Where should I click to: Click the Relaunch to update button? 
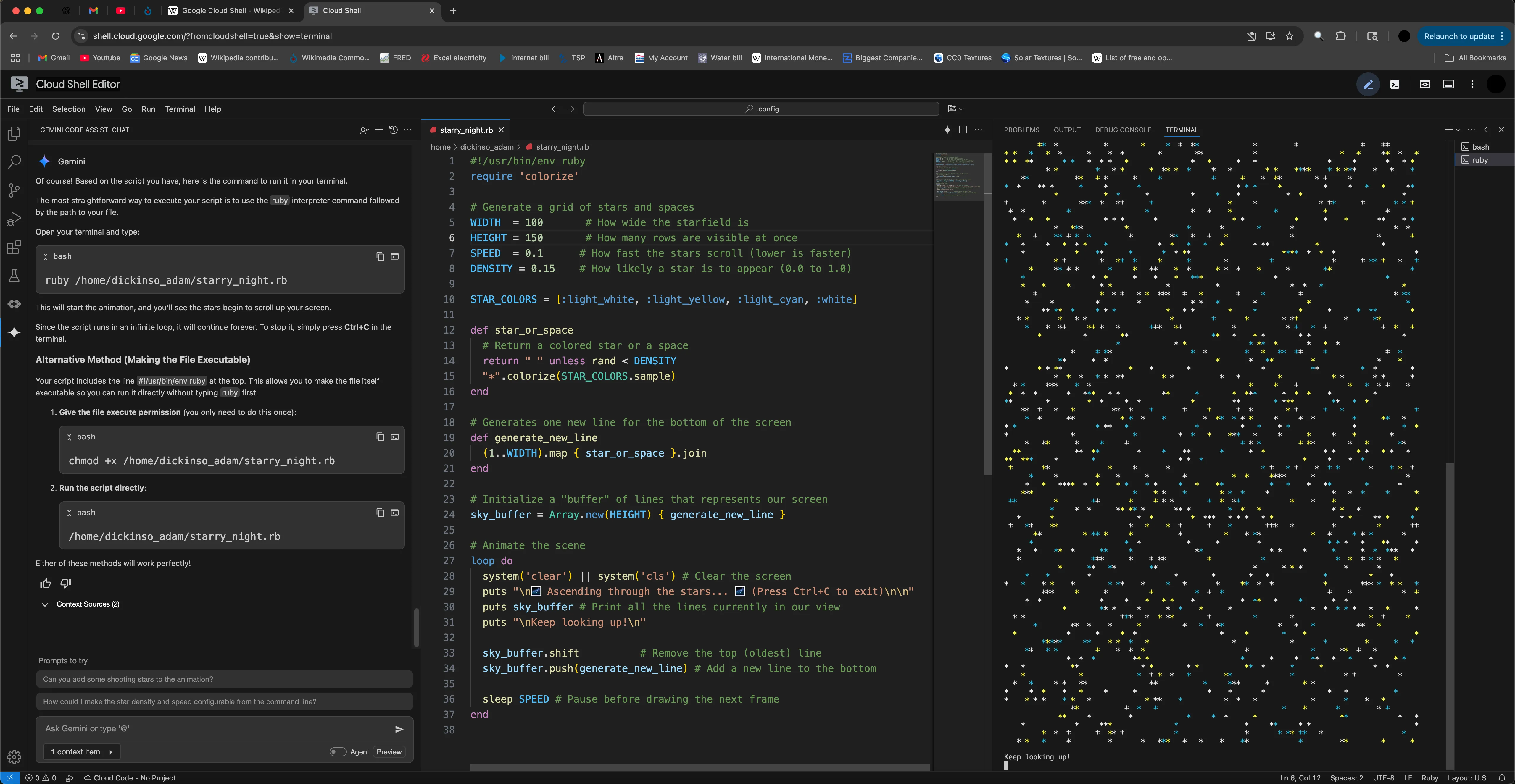1458,36
